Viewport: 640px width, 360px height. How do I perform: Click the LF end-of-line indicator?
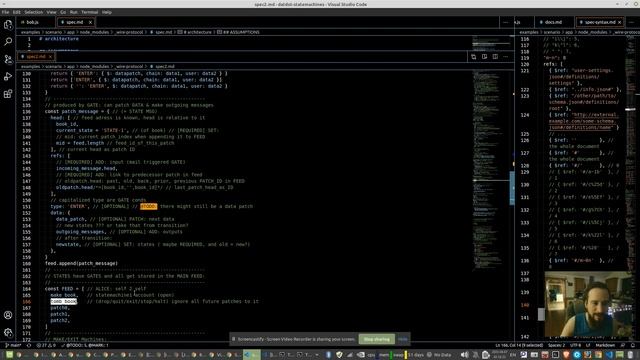coord(588,345)
